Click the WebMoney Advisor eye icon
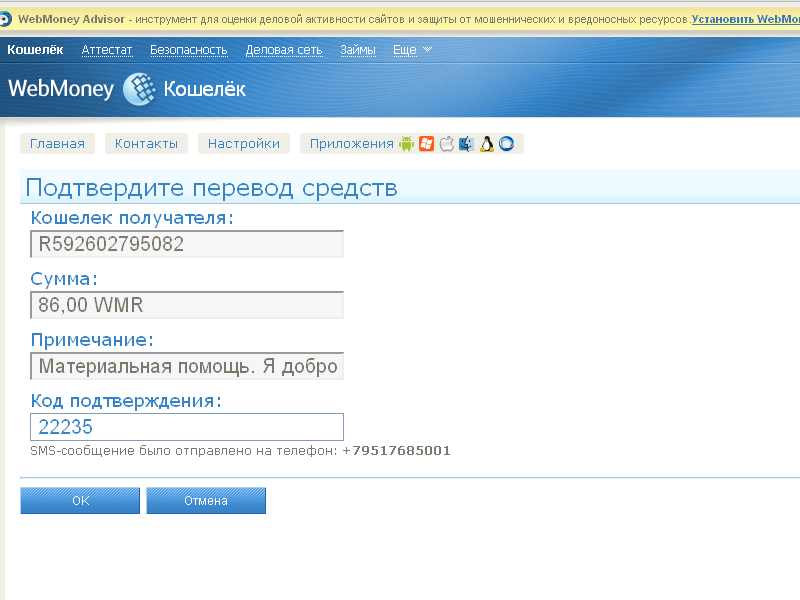The image size is (800, 600). click(x=5, y=19)
